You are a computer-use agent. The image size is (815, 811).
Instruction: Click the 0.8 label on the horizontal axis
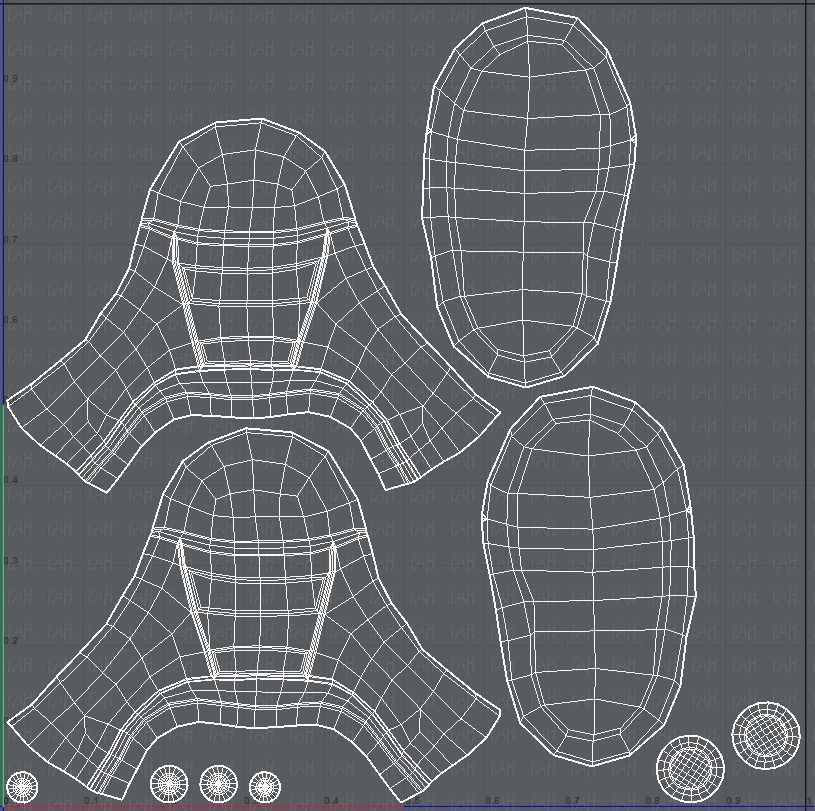652,801
